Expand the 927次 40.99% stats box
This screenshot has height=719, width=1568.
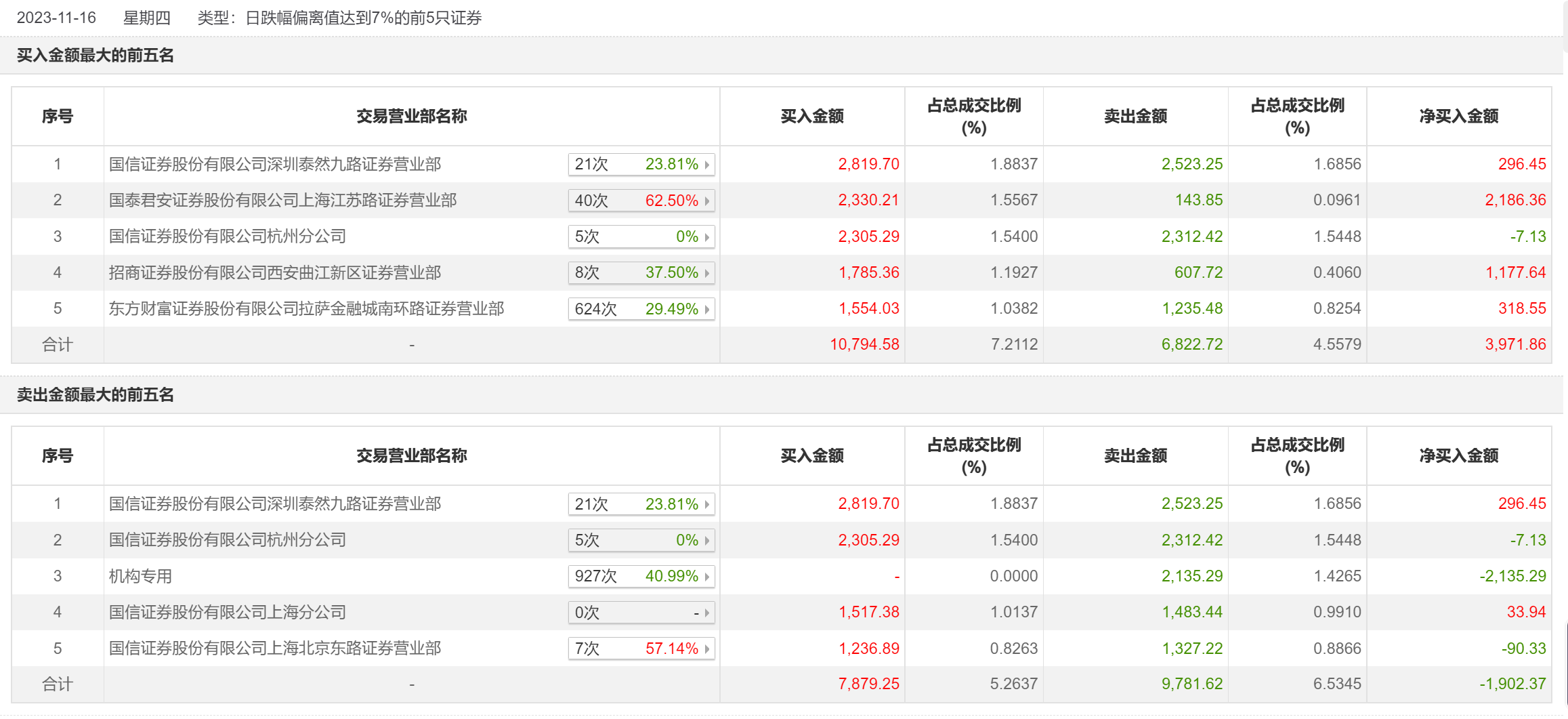click(x=641, y=577)
